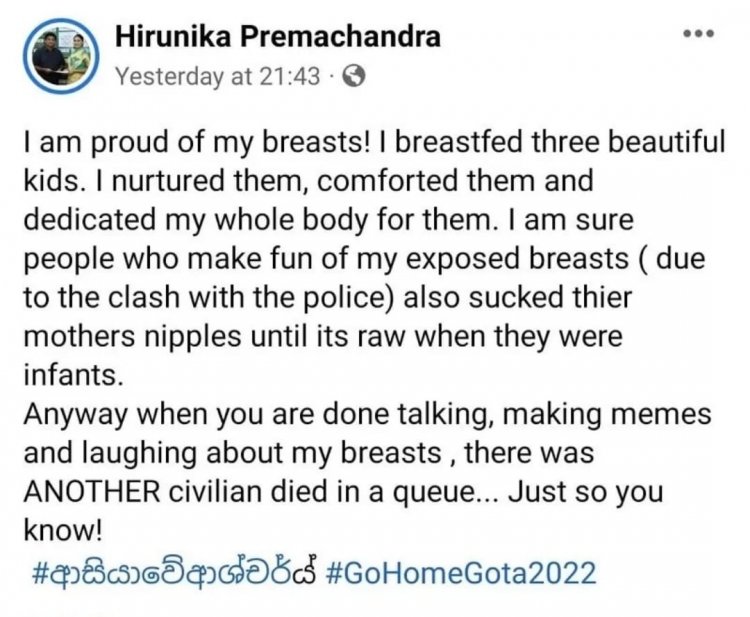This screenshot has height=617, width=750.
Task: Open Hirunika Premachandra's profile picture
Action: (x=61, y=56)
